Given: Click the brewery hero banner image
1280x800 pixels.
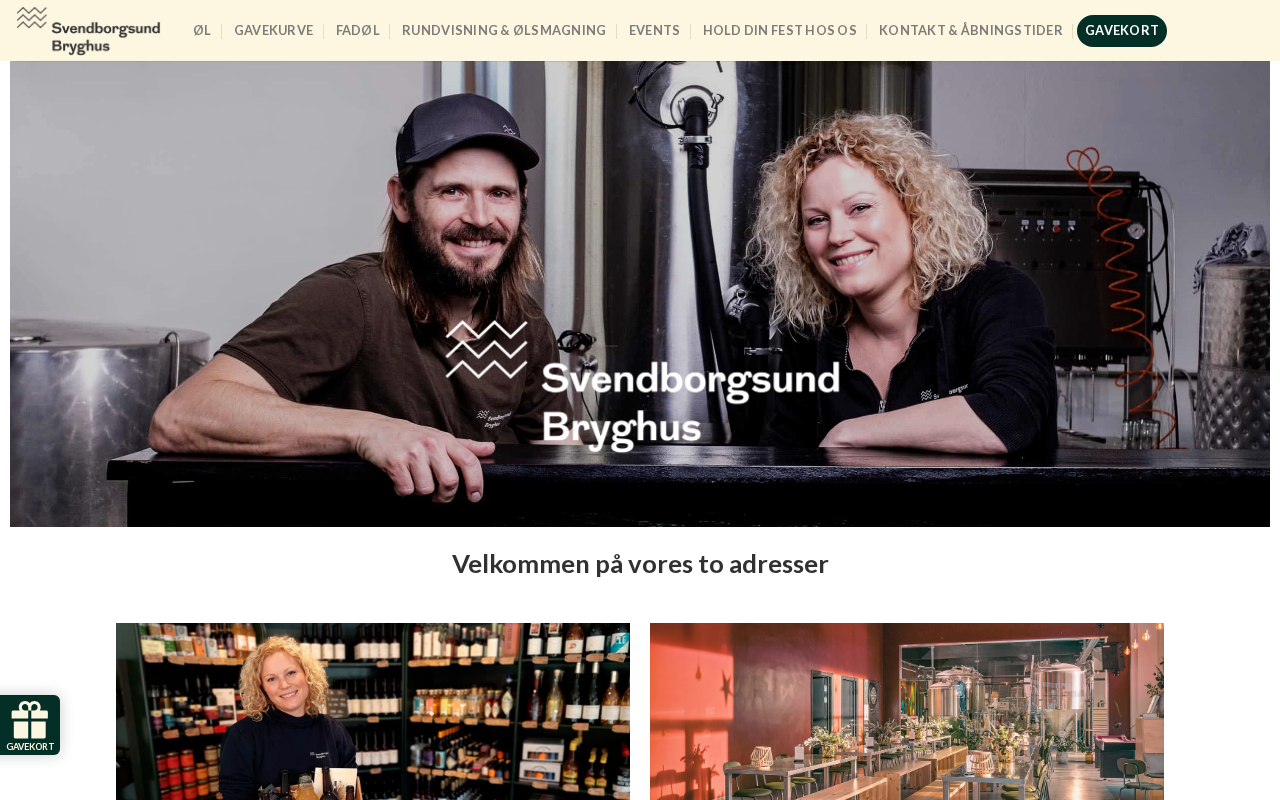Looking at the screenshot, I should point(640,294).
